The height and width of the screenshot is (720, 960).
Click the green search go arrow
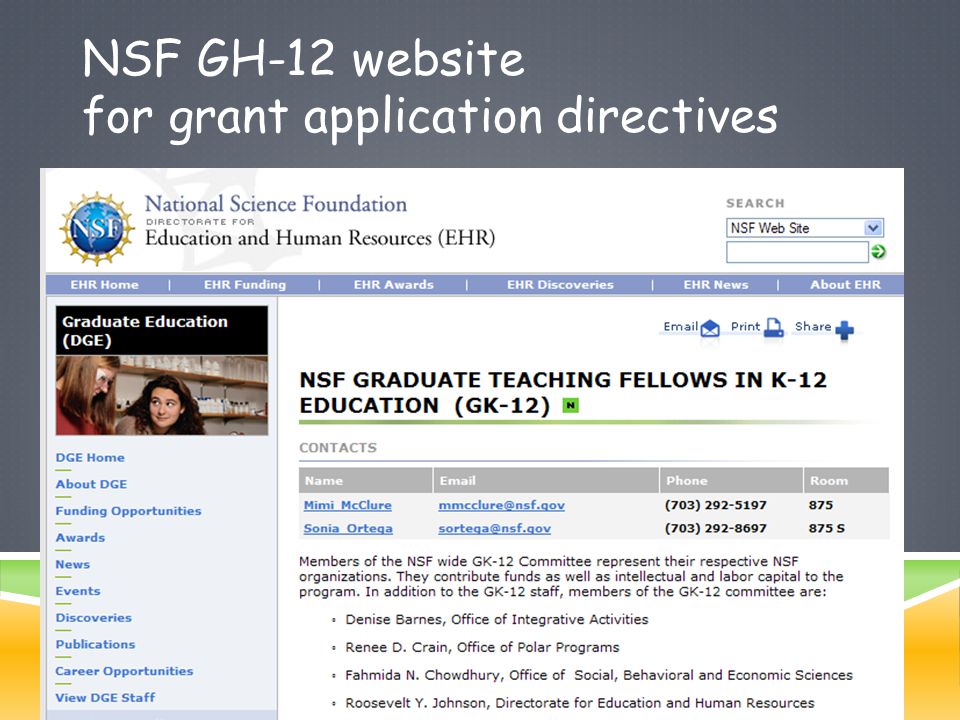click(x=878, y=251)
